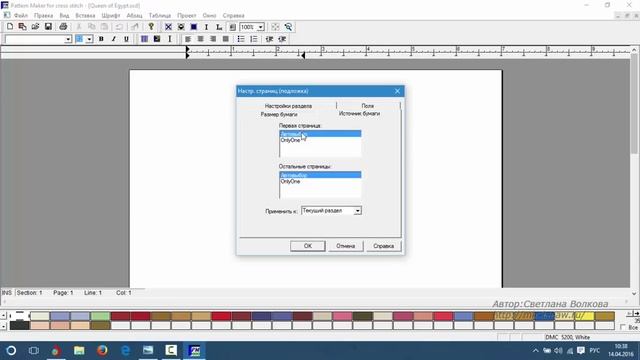The width and height of the screenshot is (640, 360).
Task: Click the Open file folder icon
Action: click(x=35, y=27)
